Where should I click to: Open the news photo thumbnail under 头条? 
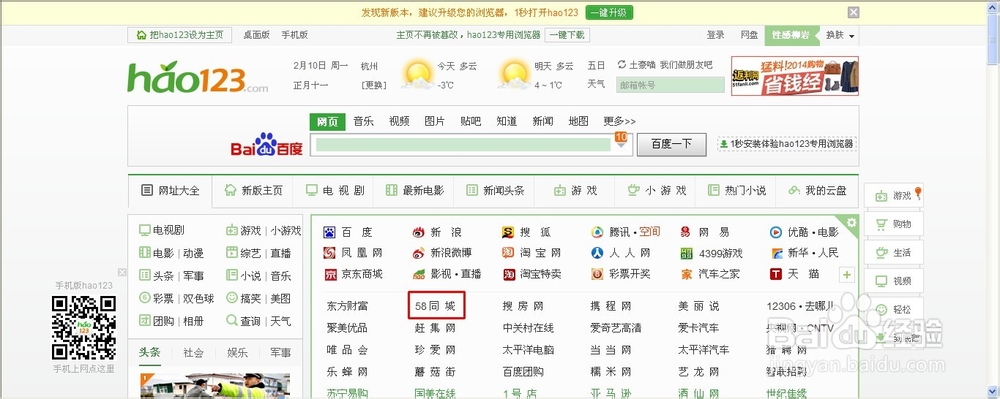pyautogui.click(x=215, y=386)
